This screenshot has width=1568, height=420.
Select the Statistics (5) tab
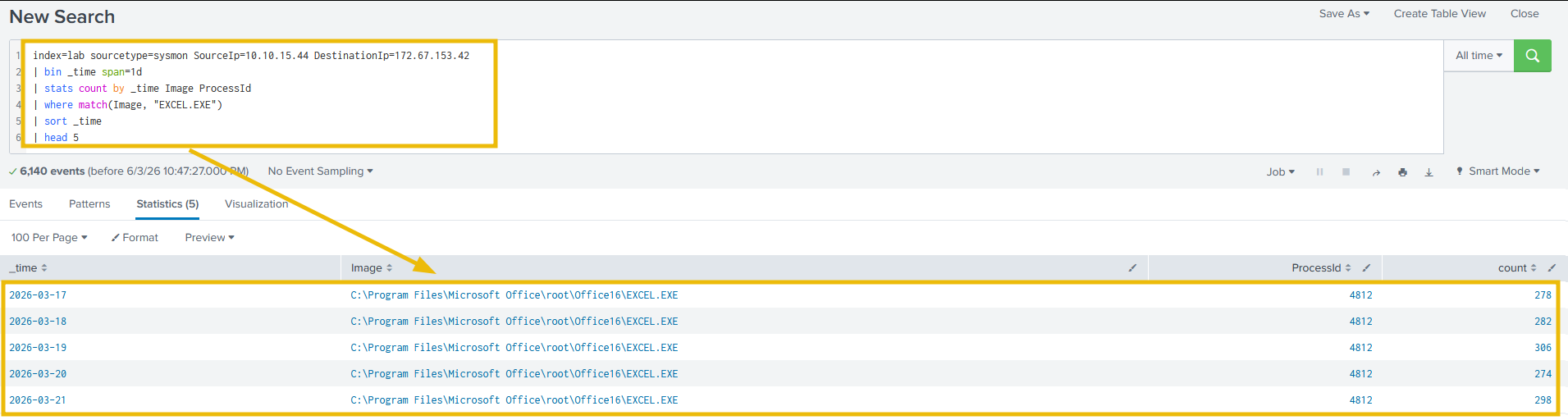pos(167,204)
